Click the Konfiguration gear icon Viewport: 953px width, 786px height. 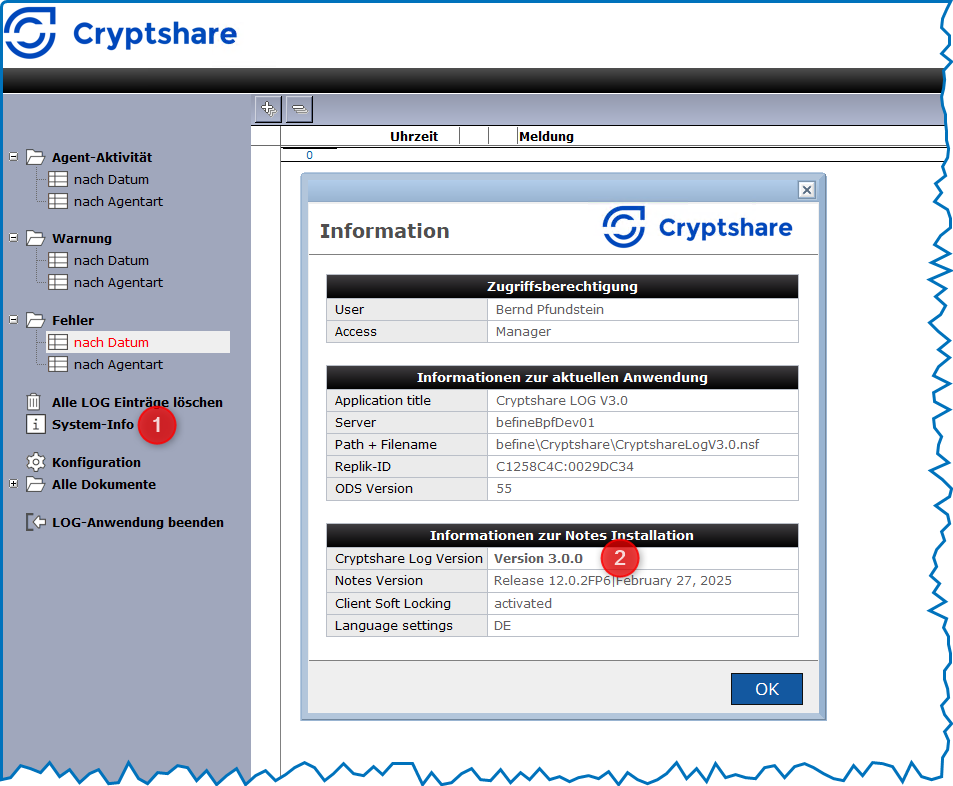(x=35, y=462)
